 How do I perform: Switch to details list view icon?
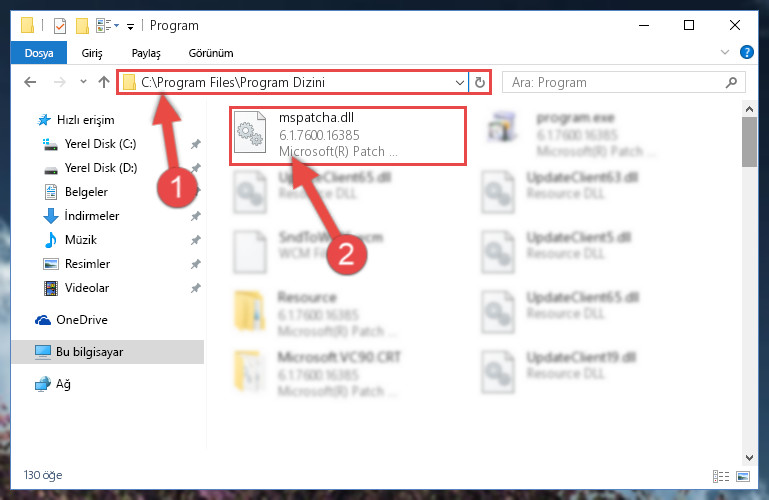721,476
